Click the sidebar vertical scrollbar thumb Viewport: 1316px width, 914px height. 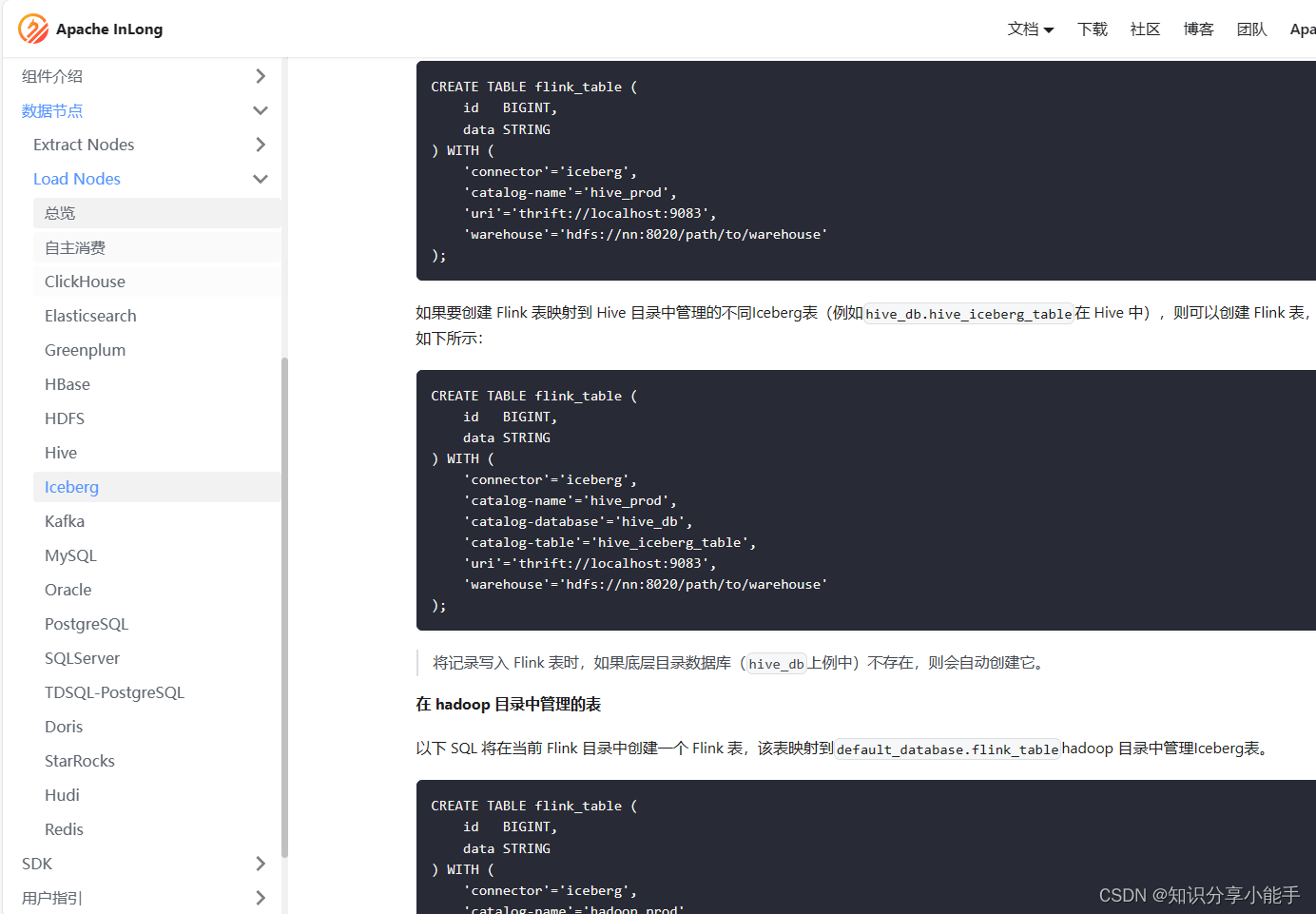(x=284, y=608)
